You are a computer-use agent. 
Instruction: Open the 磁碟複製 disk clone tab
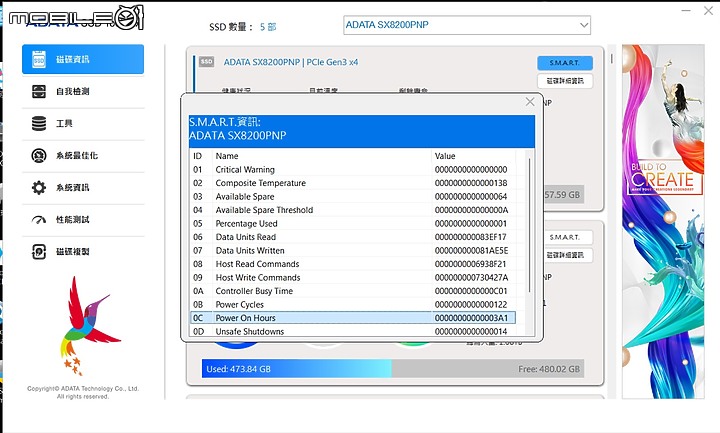83,252
